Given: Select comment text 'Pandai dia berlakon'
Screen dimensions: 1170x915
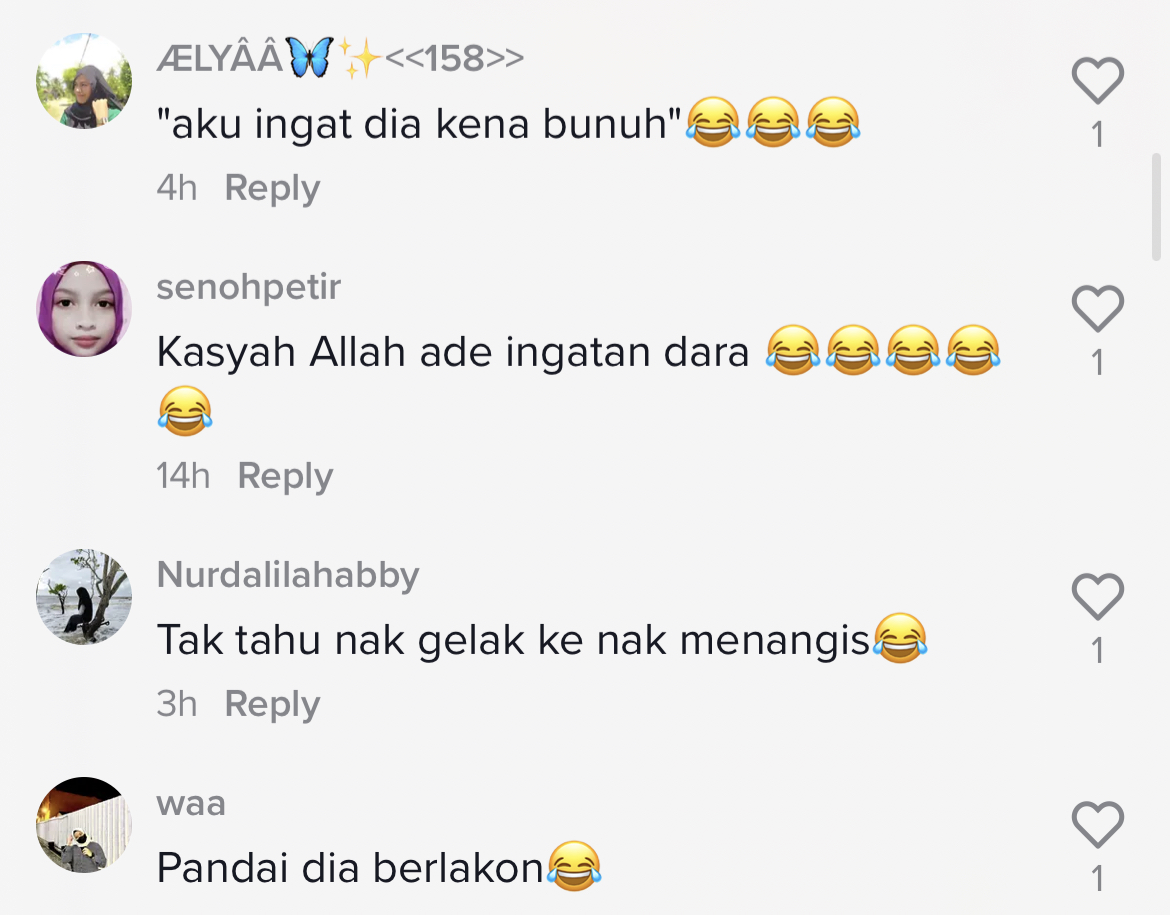Looking at the screenshot, I should 350,868.
